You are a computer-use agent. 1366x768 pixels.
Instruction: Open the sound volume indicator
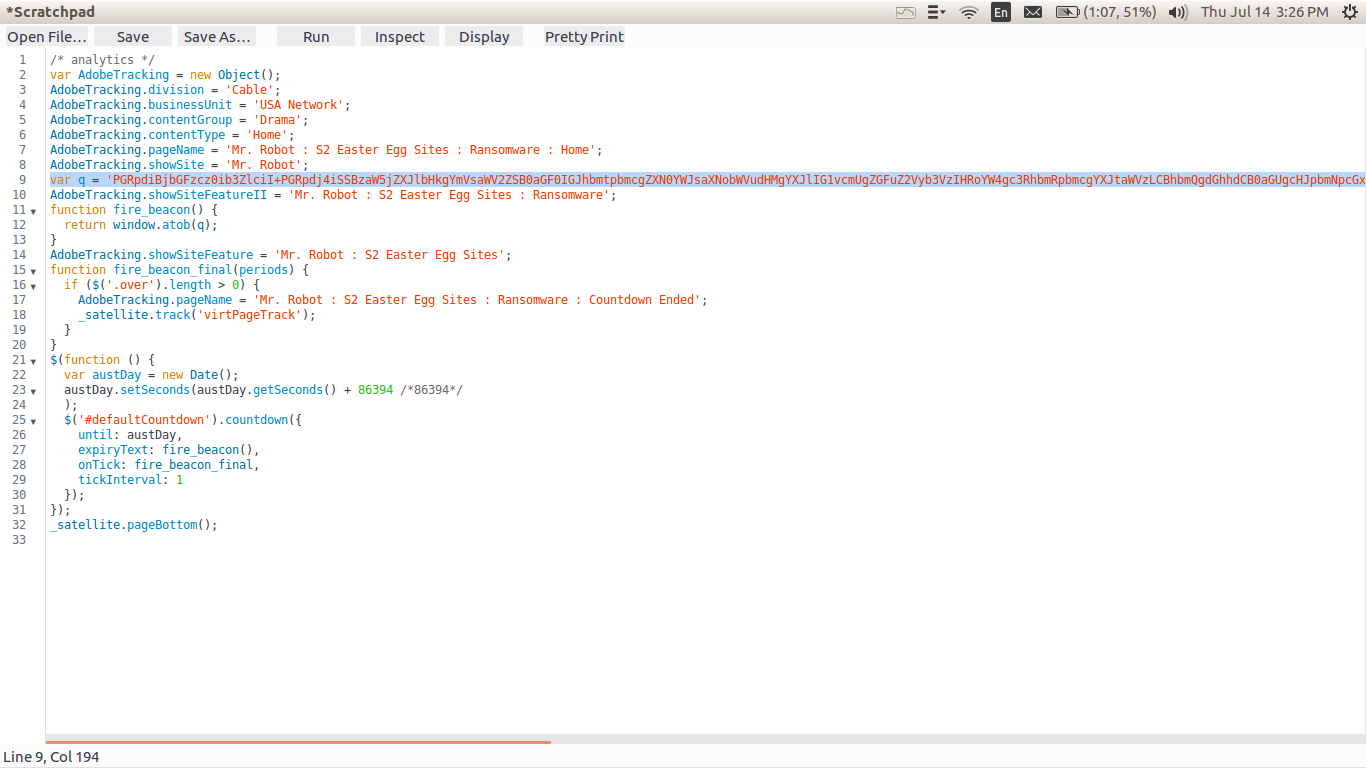coord(1178,12)
